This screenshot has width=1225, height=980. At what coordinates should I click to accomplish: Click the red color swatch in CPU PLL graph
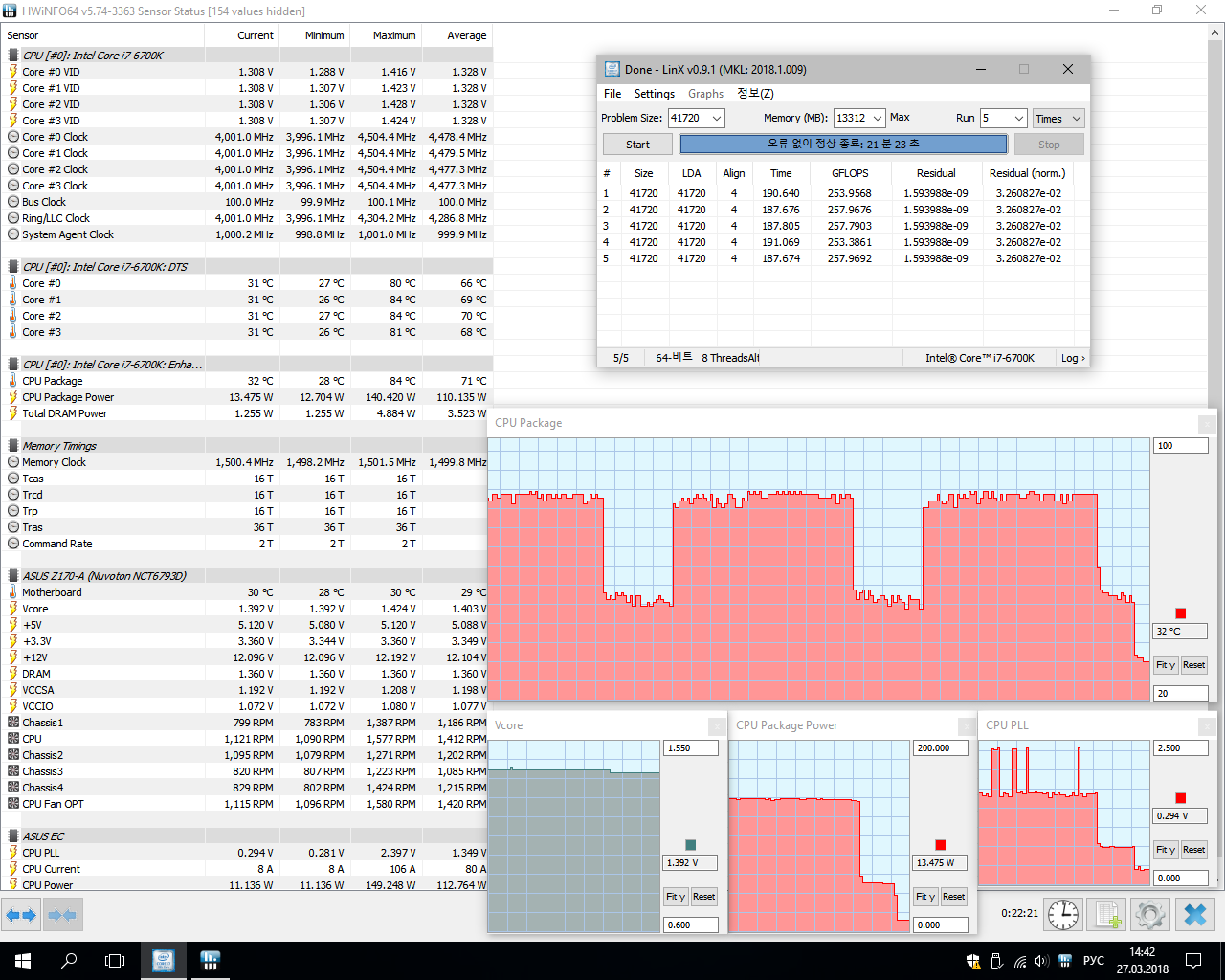1181,798
